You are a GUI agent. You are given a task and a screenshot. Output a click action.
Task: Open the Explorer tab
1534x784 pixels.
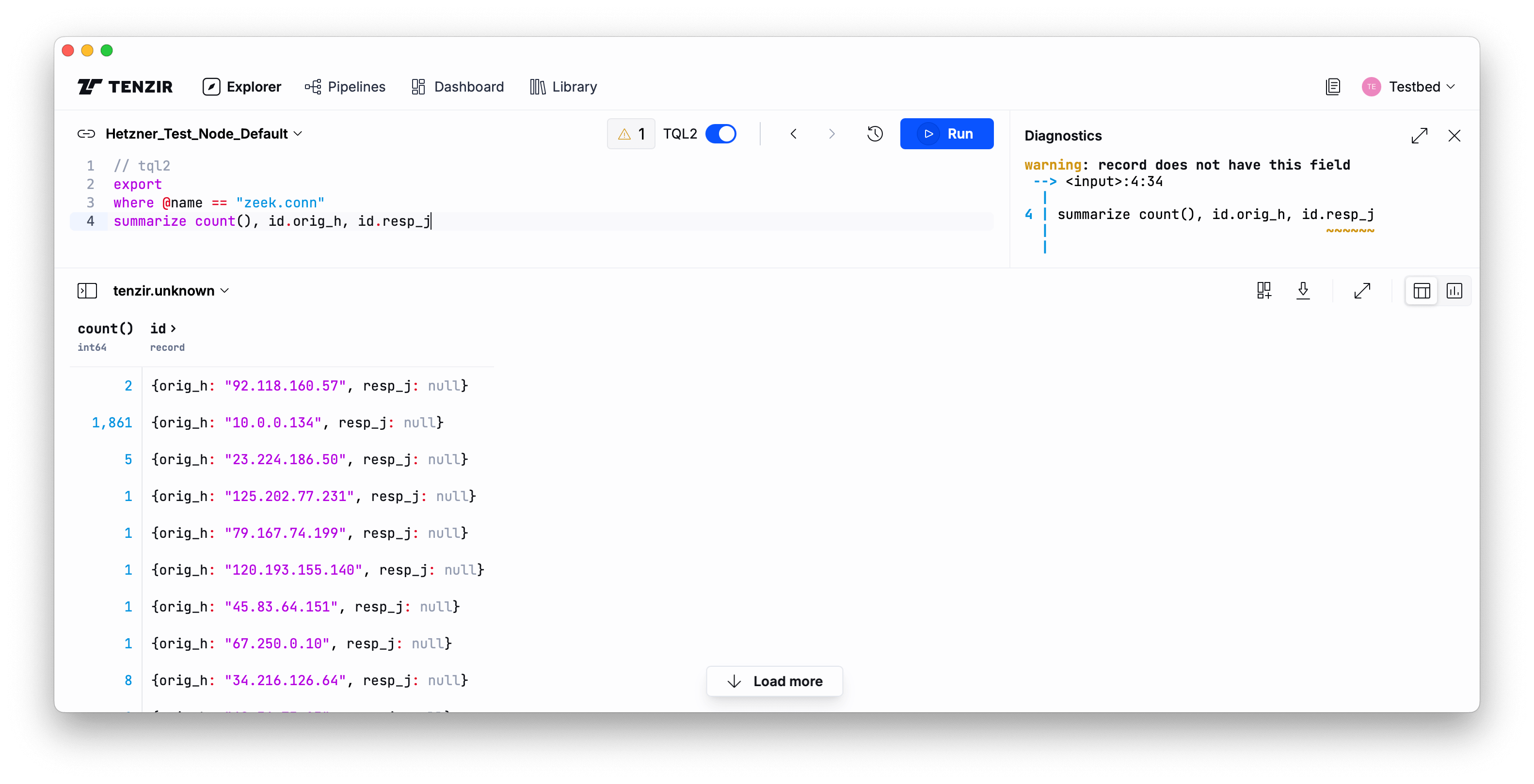[x=242, y=87]
